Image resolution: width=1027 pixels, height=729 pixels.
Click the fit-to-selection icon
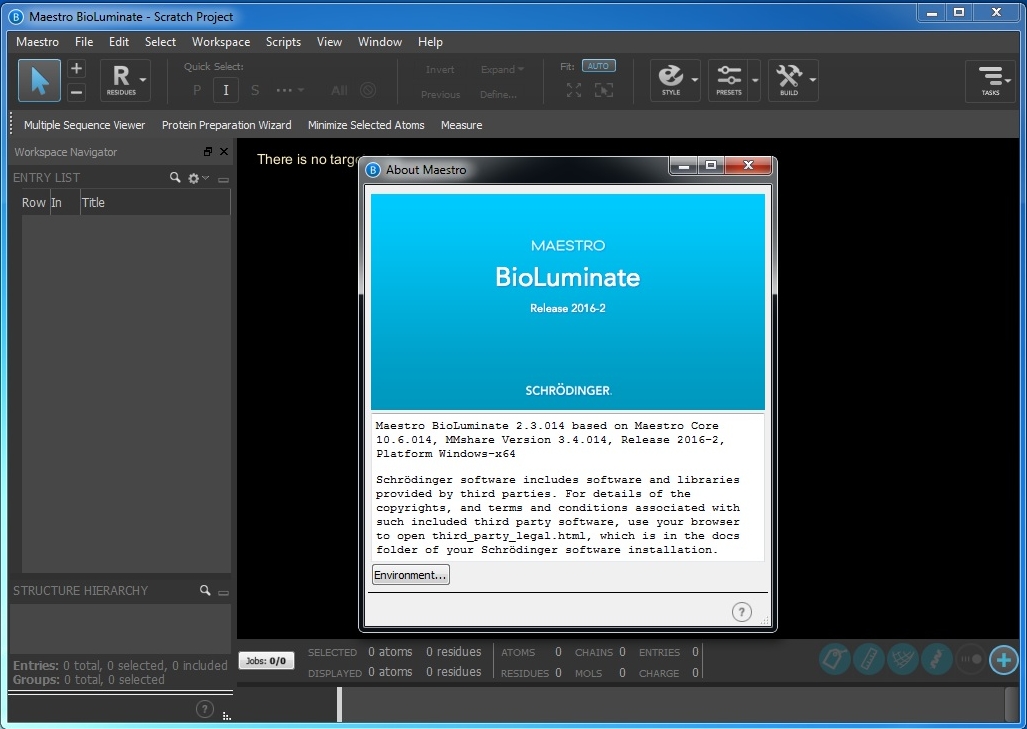[604, 90]
